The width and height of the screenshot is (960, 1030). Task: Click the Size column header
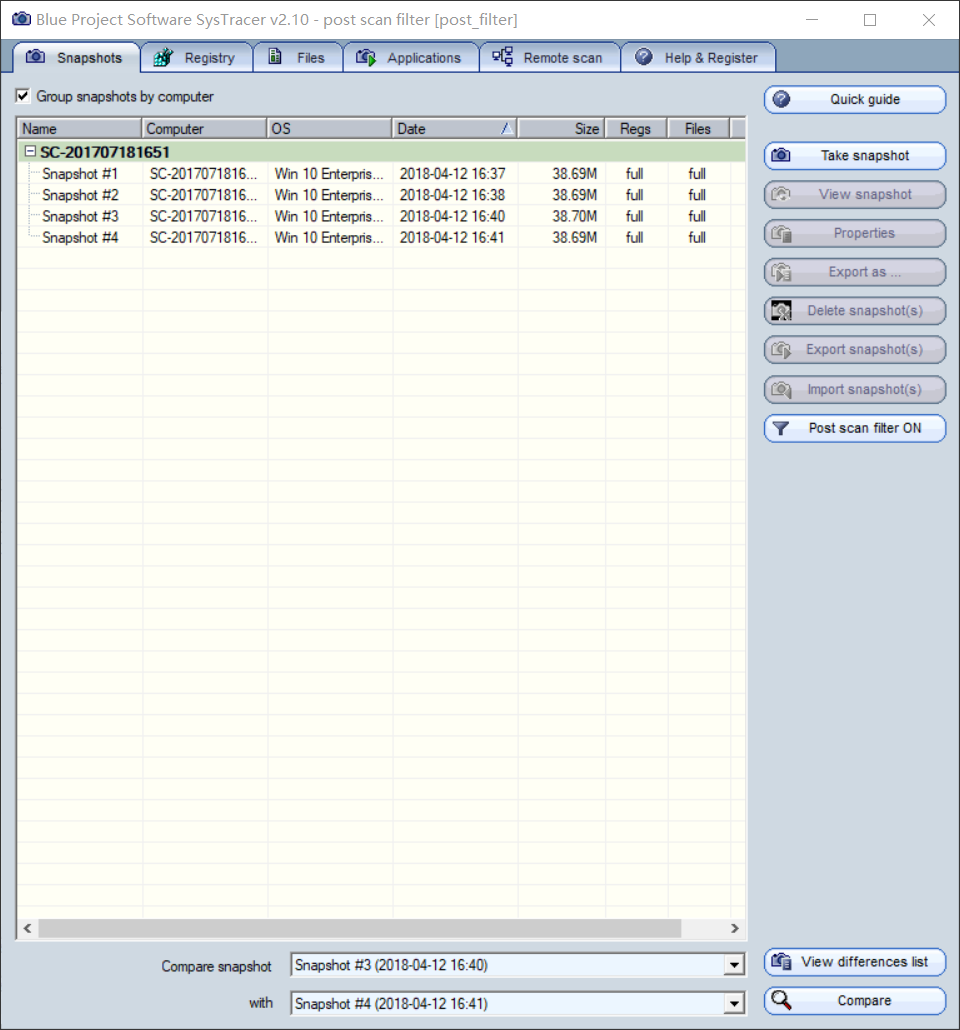click(561, 128)
